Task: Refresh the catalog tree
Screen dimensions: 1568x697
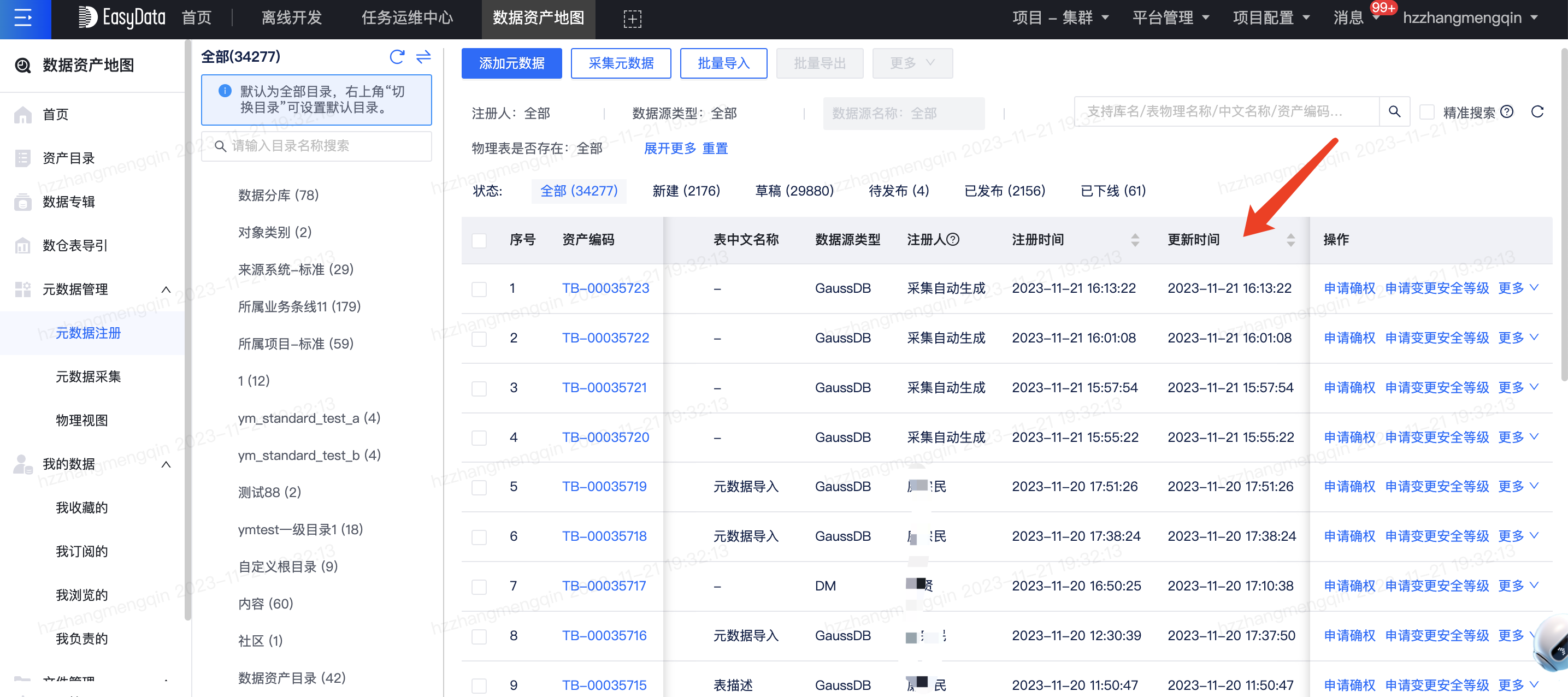Action: coord(397,57)
